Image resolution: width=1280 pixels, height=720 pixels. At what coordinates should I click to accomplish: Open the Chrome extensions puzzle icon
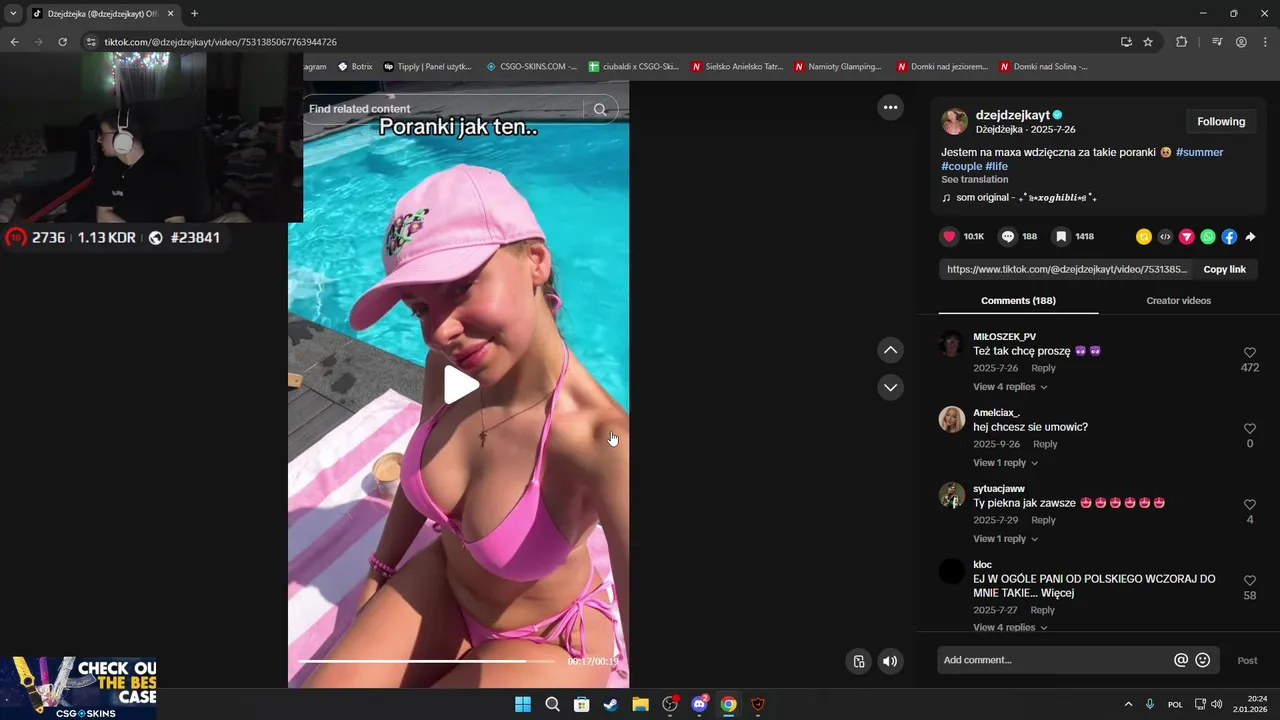point(1182,42)
